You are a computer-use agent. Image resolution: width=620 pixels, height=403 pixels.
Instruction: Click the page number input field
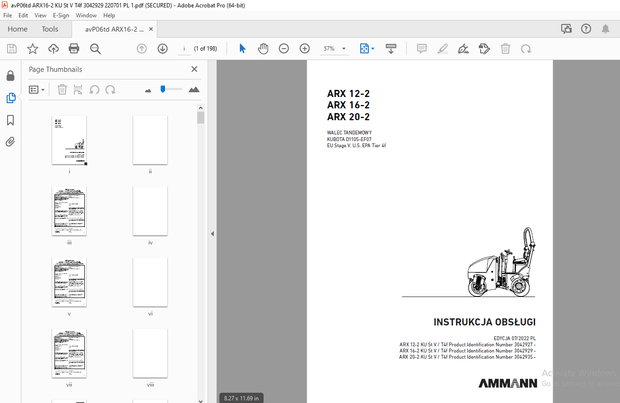(184, 49)
